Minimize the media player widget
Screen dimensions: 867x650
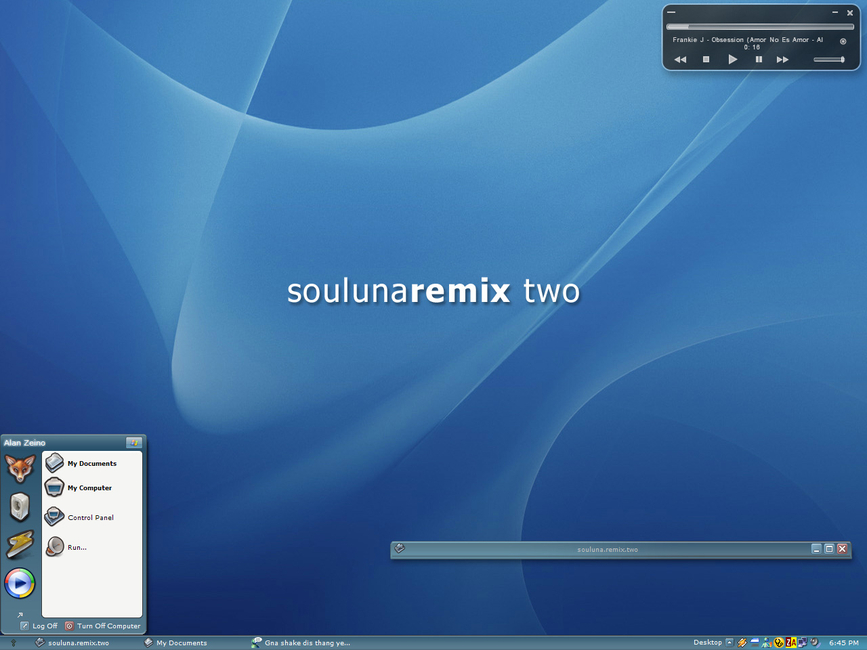pos(835,12)
